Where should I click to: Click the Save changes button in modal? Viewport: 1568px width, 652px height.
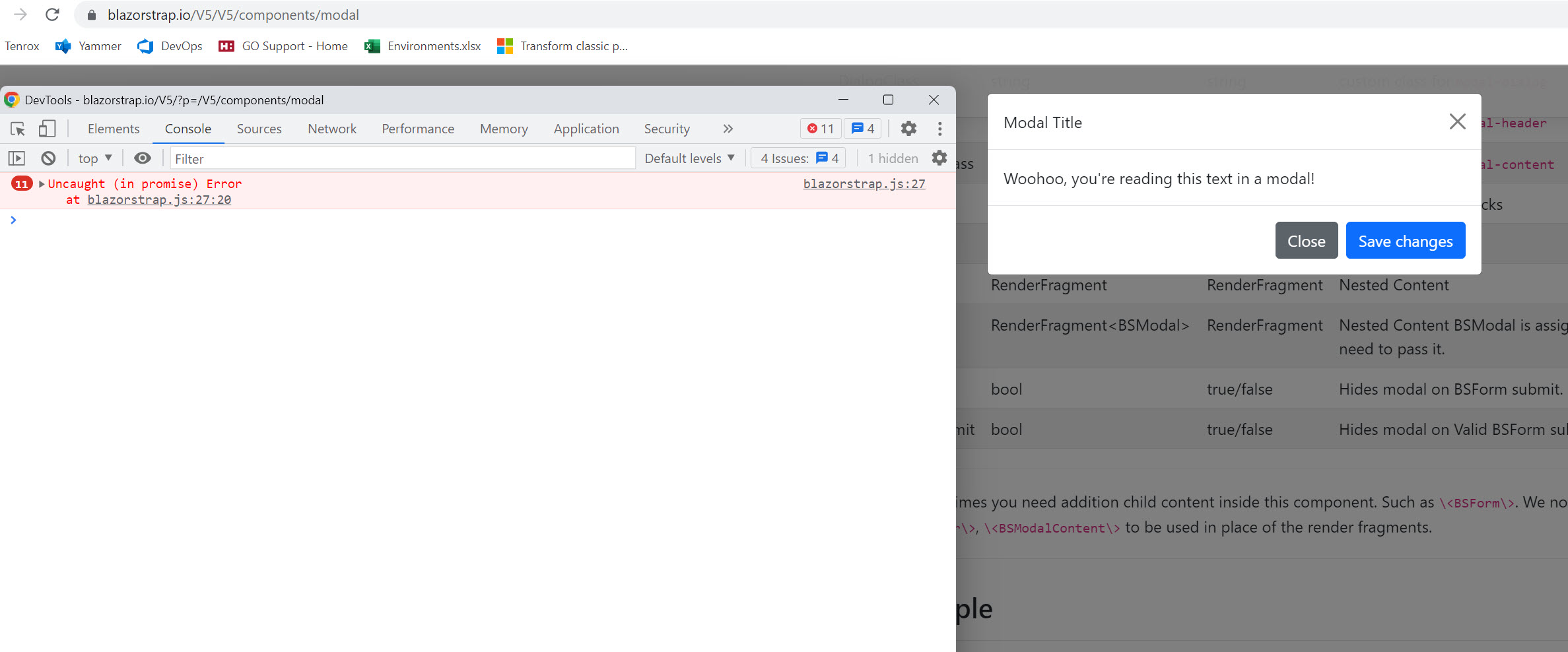pos(1405,240)
